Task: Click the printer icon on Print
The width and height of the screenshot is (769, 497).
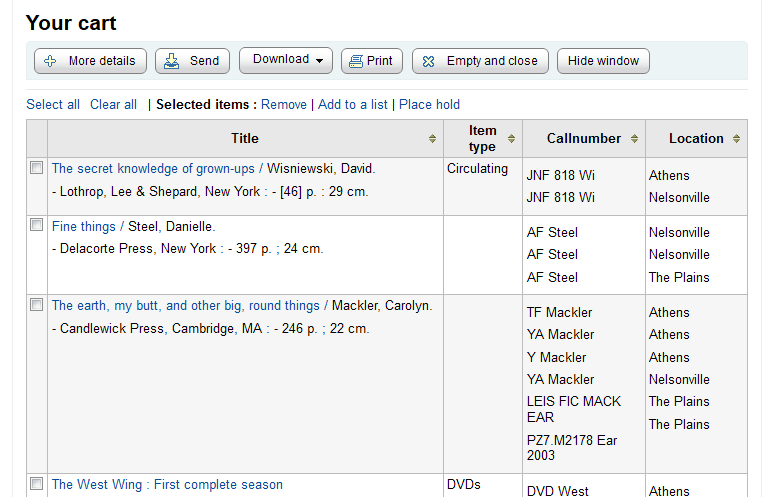Action: 355,61
